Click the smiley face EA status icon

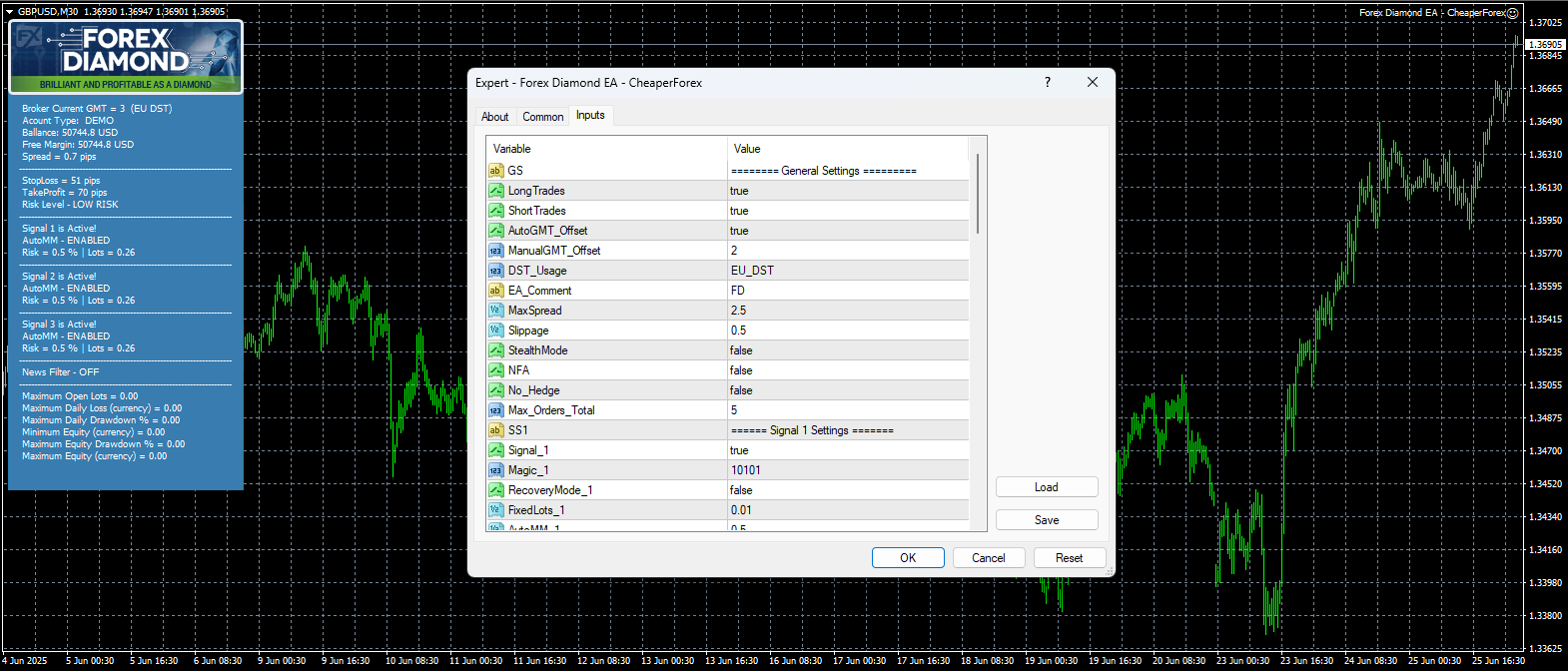point(1512,13)
